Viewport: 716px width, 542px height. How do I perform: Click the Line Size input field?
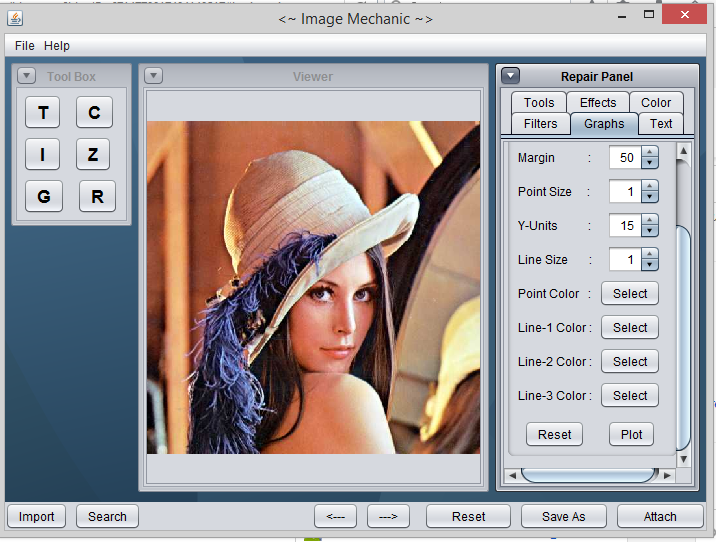click(x=626, y=259)
